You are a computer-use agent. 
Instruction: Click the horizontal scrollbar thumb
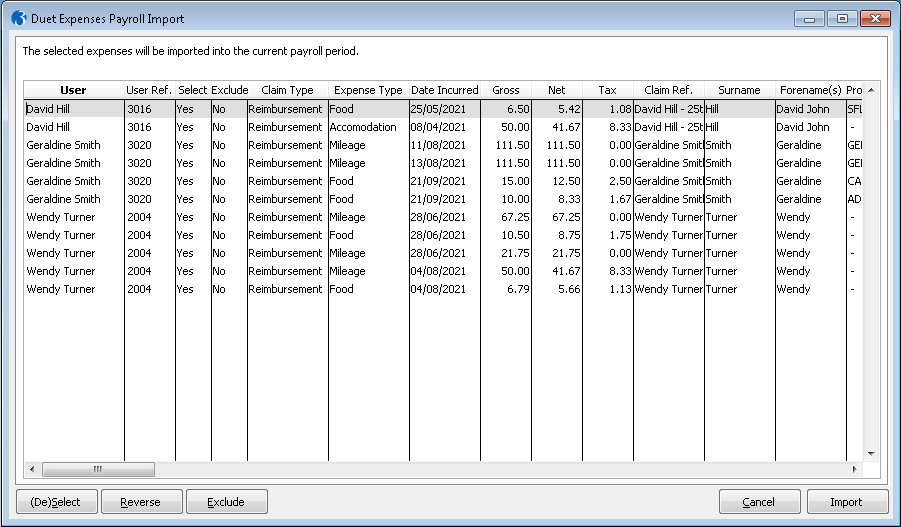[x=98, y=470]
